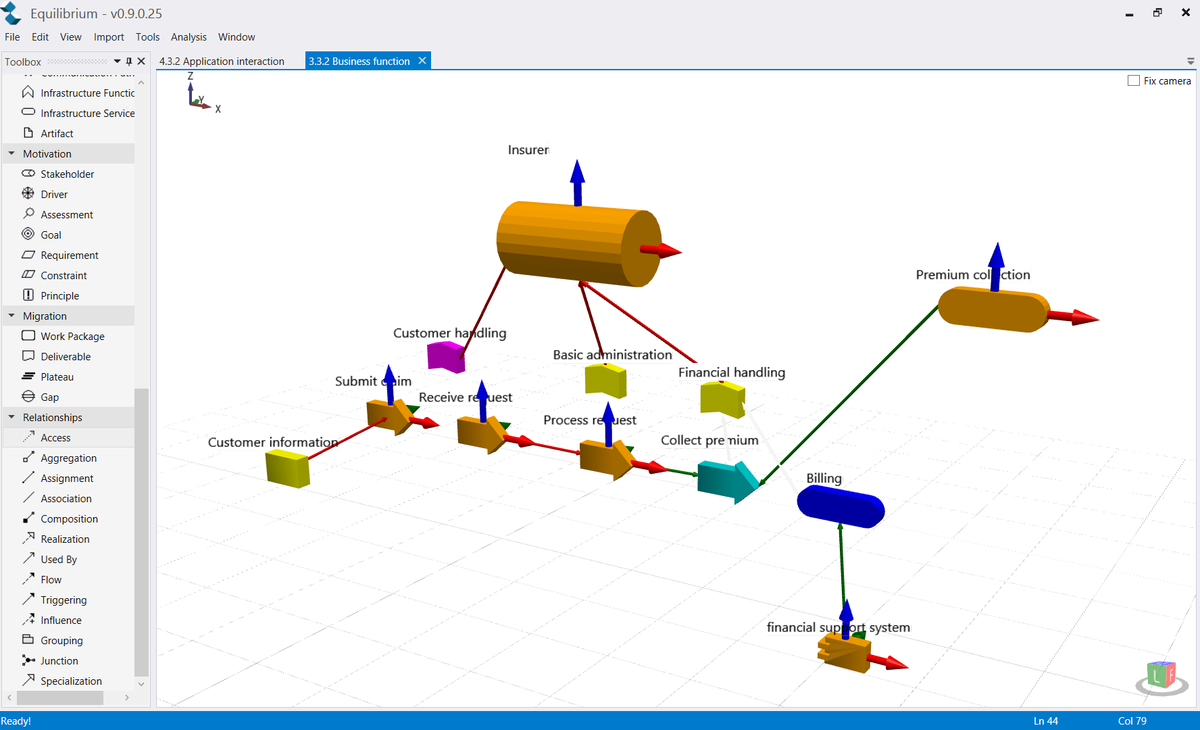Select the Plateau element
Screen dimensions: 1200x730
point(47,377)
